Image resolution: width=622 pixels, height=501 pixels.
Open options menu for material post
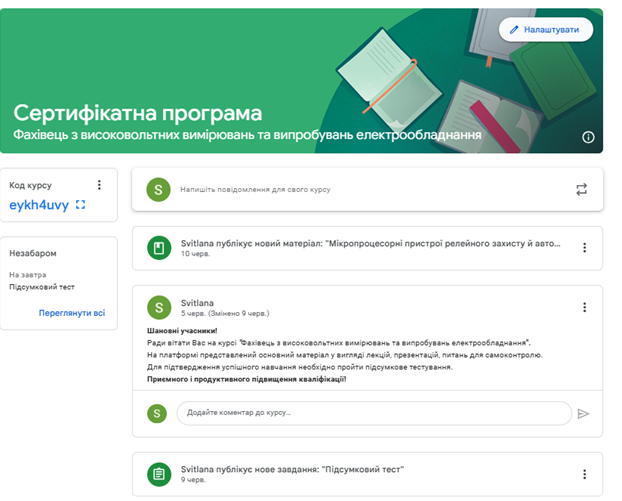[x=584, y=248]
